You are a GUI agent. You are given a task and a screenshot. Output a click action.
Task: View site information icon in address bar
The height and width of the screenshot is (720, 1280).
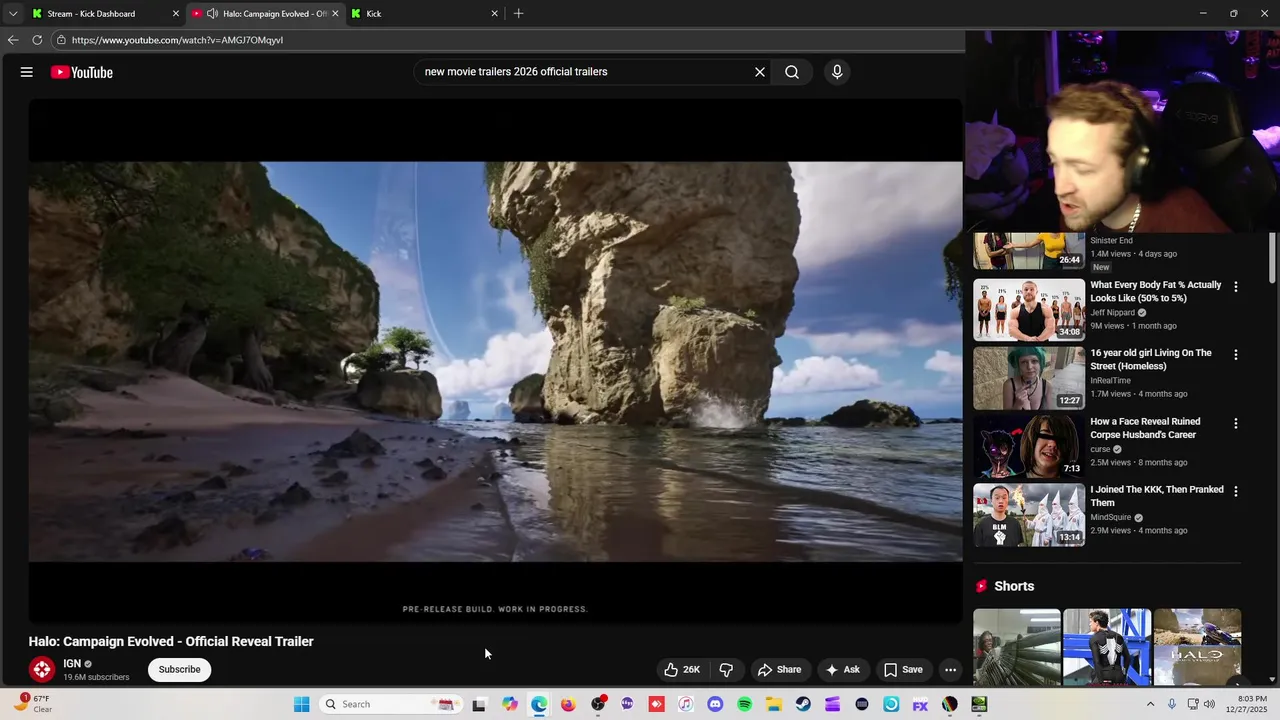point(61,40)
